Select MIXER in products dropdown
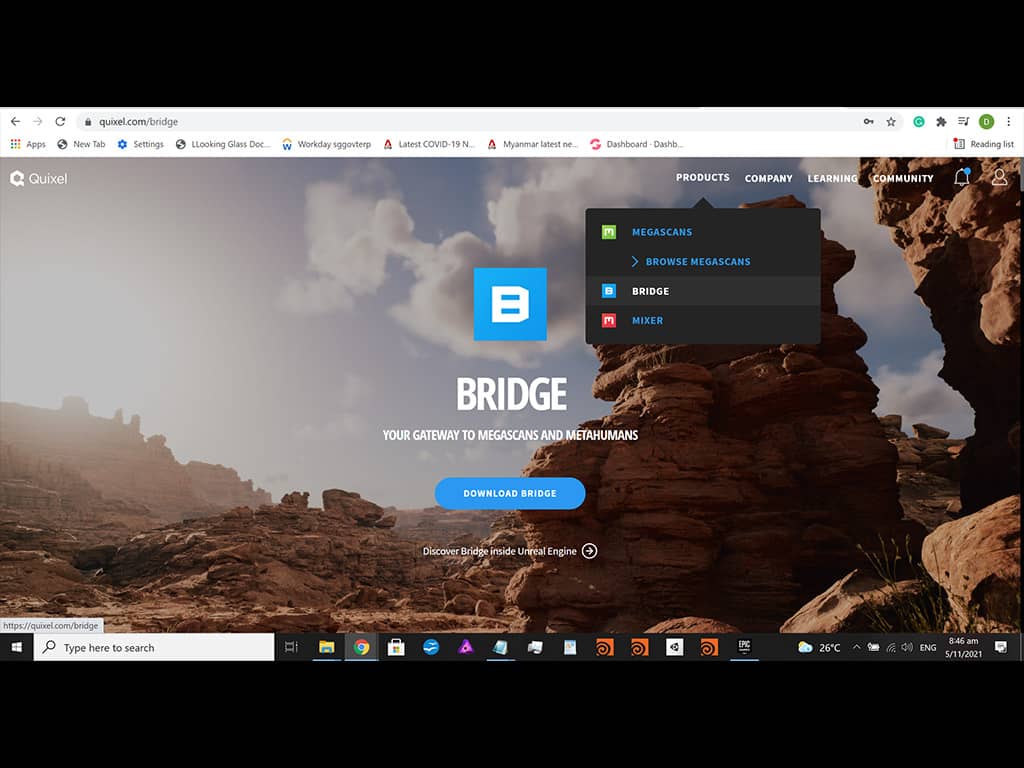 coord(647,320)
